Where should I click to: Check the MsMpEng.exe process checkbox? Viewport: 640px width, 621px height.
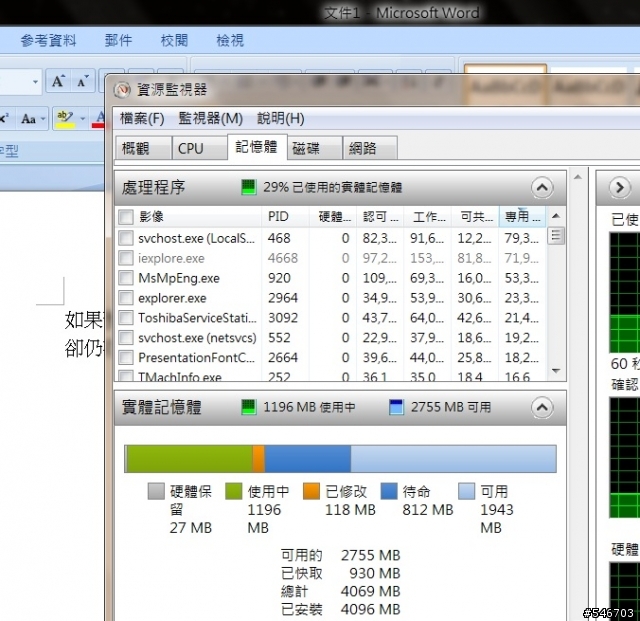pyautogui.click(x=126, y=278)
